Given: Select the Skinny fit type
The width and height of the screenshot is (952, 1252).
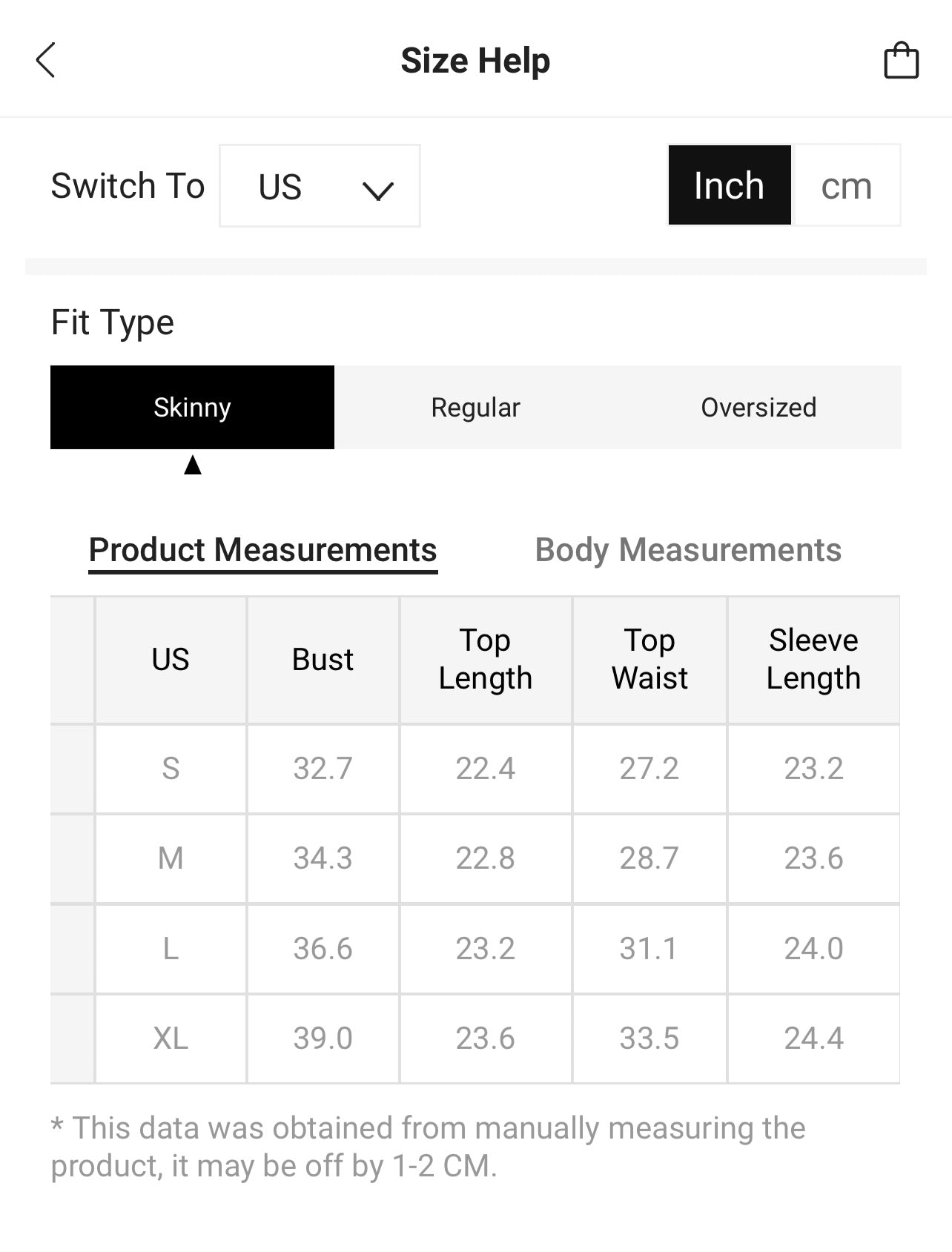Looking at the screenshot, I should 192,407.
